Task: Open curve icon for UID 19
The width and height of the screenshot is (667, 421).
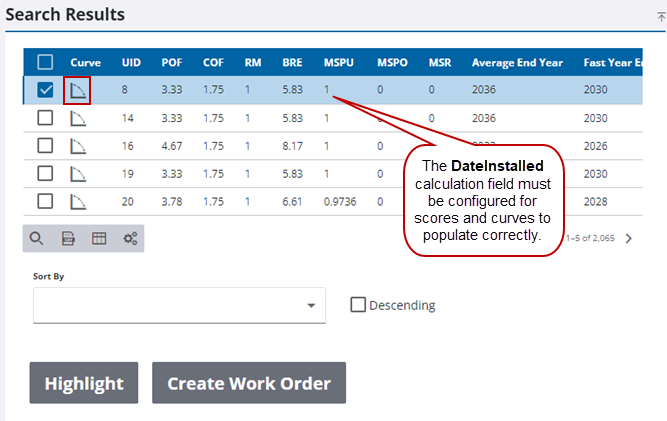Action: tap(77, 173)
